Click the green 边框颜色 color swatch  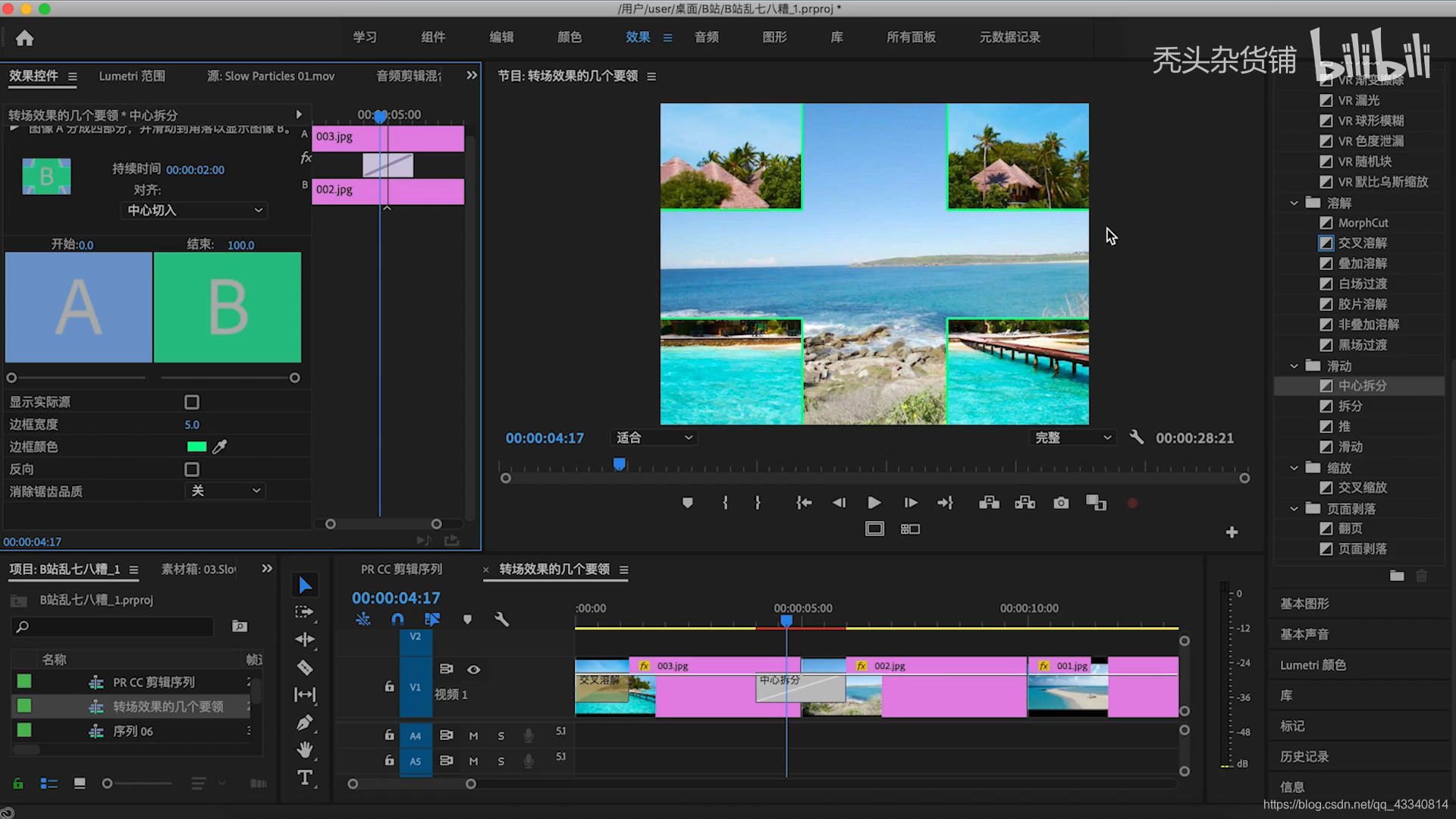196,447
